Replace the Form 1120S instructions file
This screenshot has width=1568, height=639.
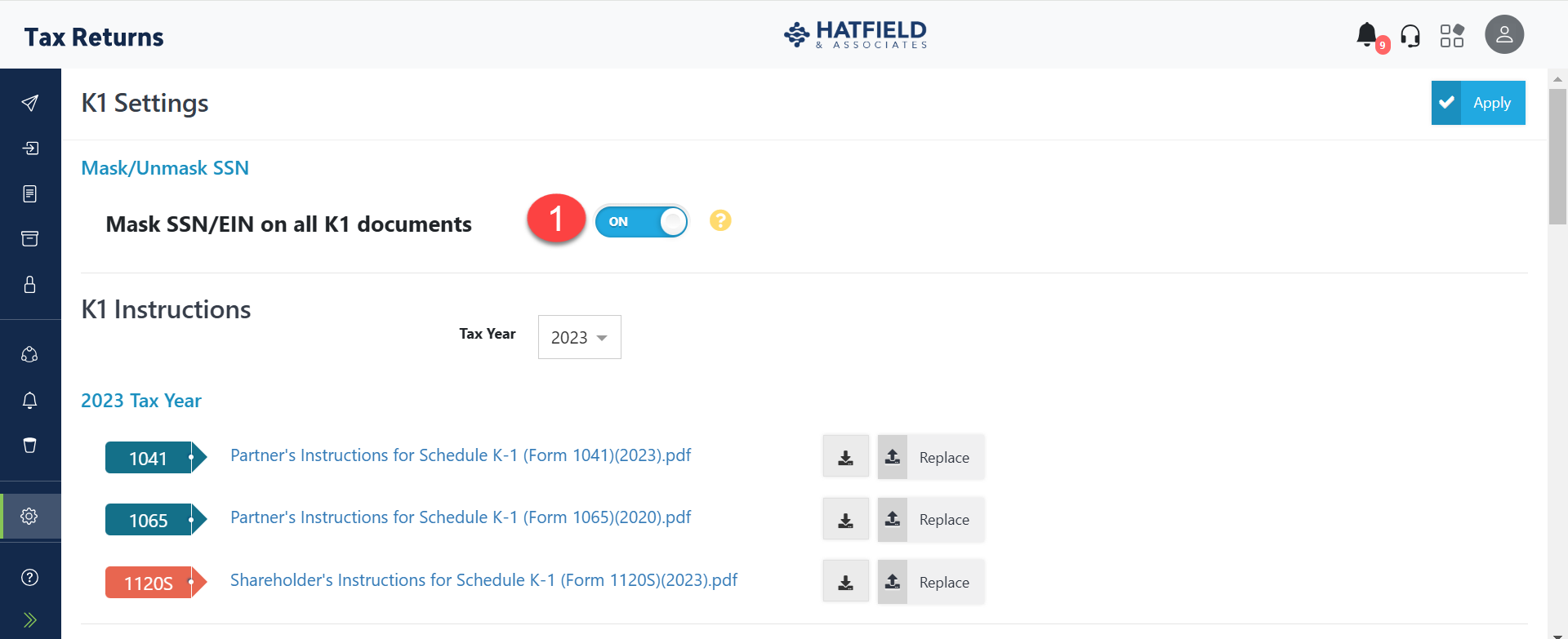tap(931, 583)
